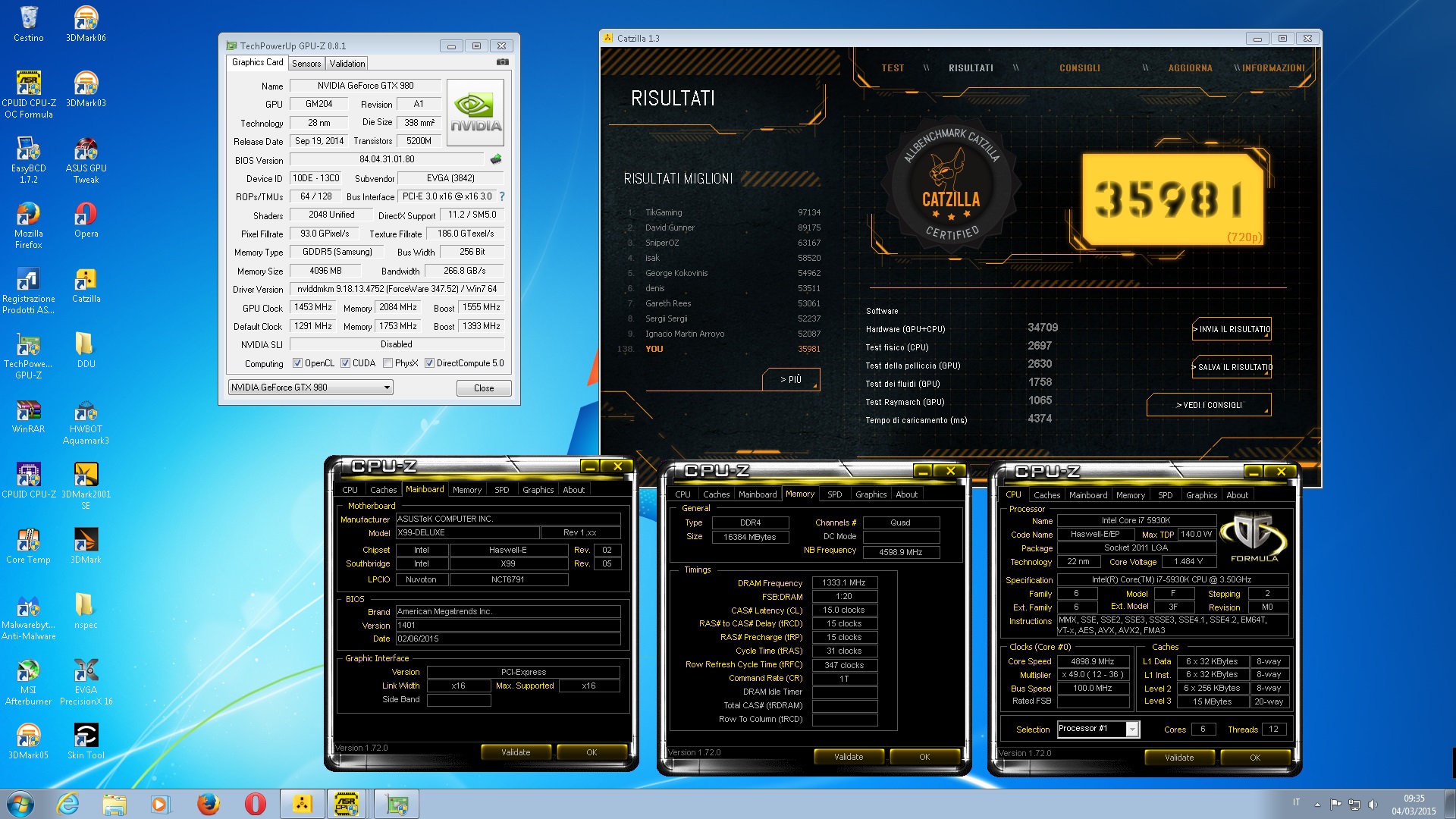Toggle the OpenCL checkbox in GPU-Z

[297, 363]
